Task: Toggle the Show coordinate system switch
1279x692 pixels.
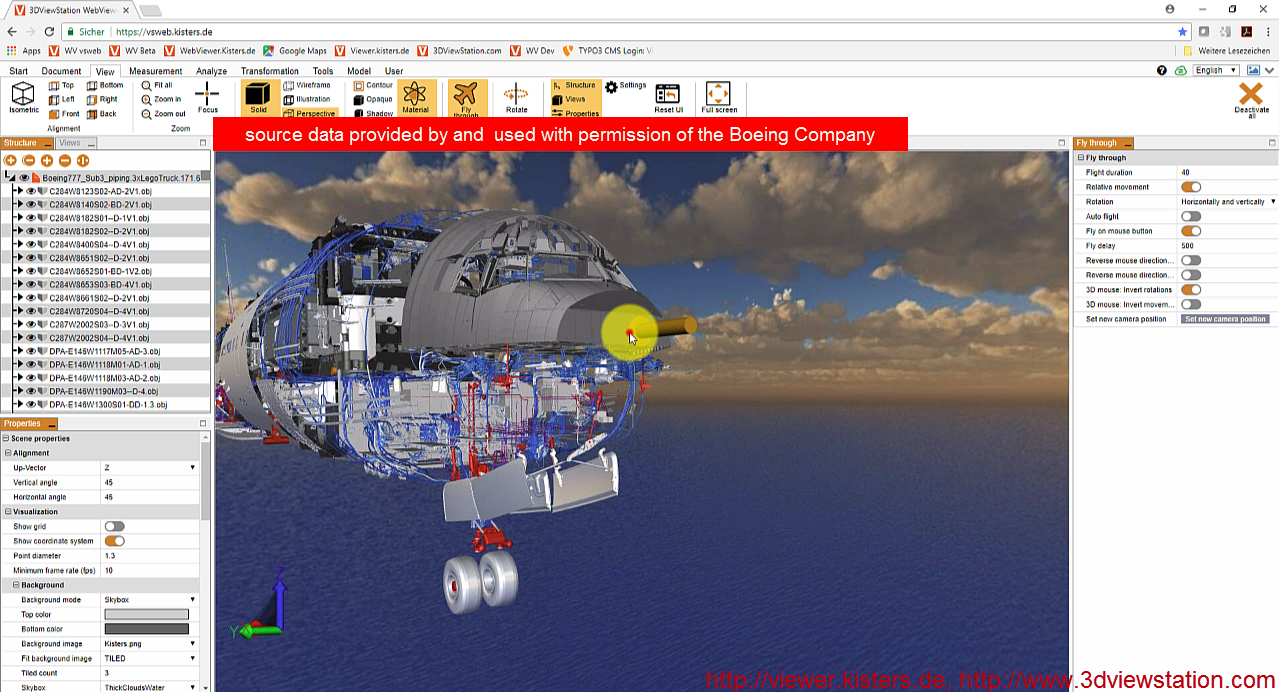Action: 115,541
